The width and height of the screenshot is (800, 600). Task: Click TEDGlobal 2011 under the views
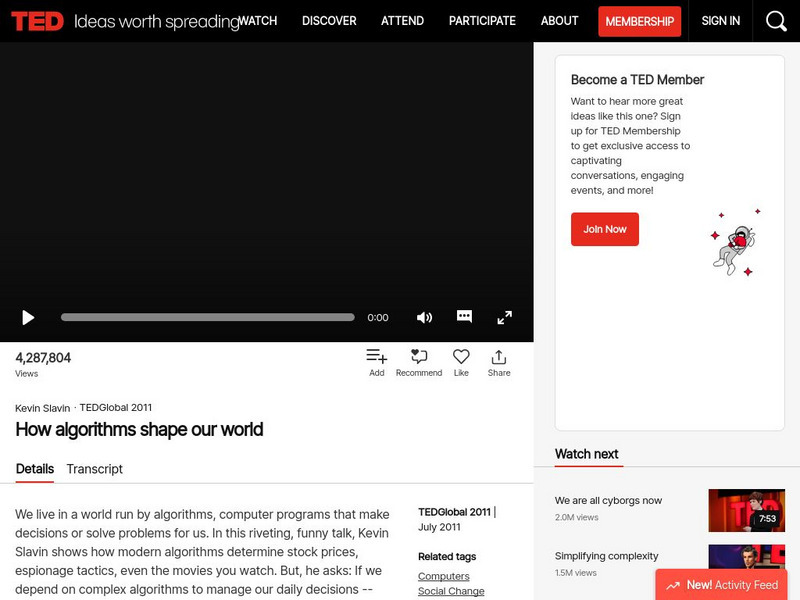pyautogui.click(x=116, y=408)
